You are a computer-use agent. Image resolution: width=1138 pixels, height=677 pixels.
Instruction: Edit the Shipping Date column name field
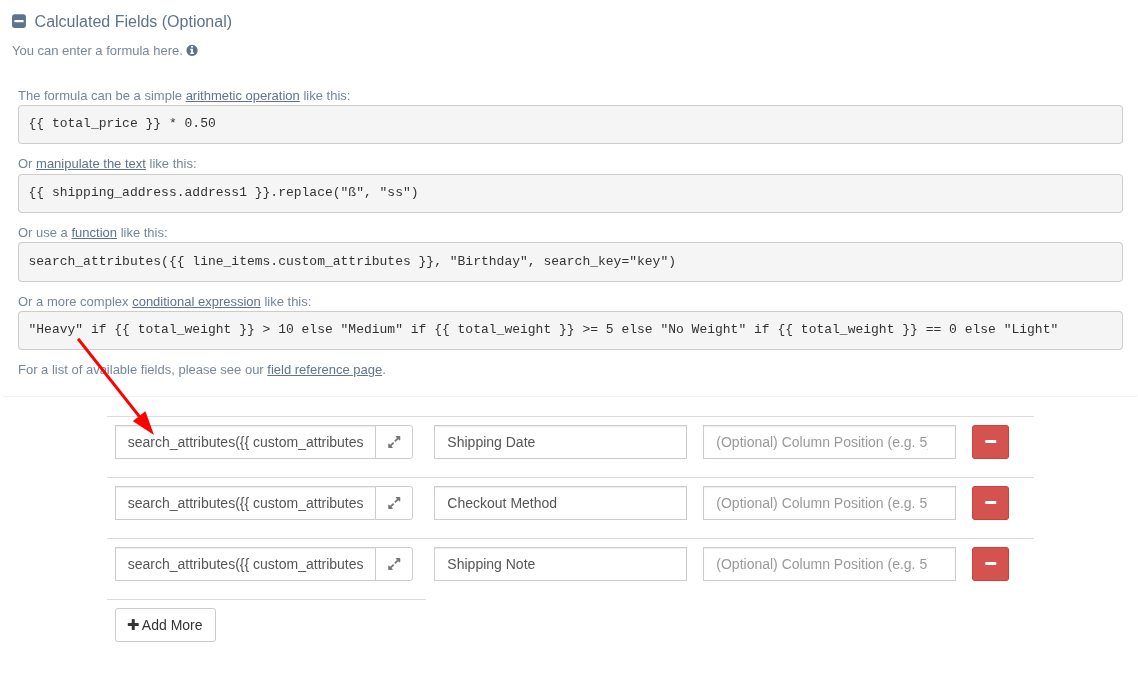click(560, 442)
